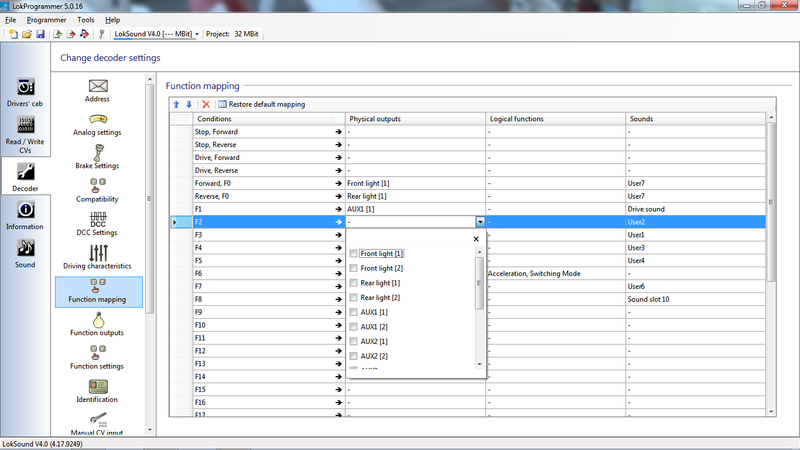This screenshot has width=800, height=450.
Task: Open DCC Settings
Action: click(x=97, y=224)
